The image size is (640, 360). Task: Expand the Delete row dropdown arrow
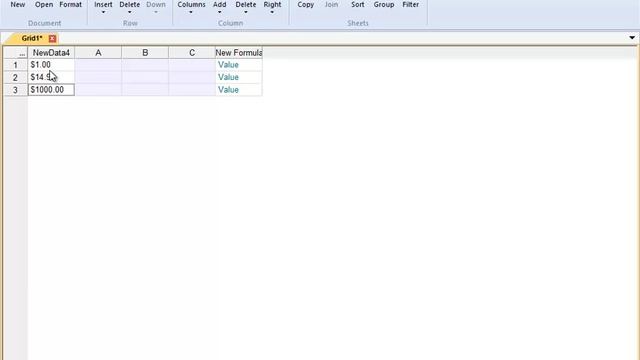tap(129, 12)
